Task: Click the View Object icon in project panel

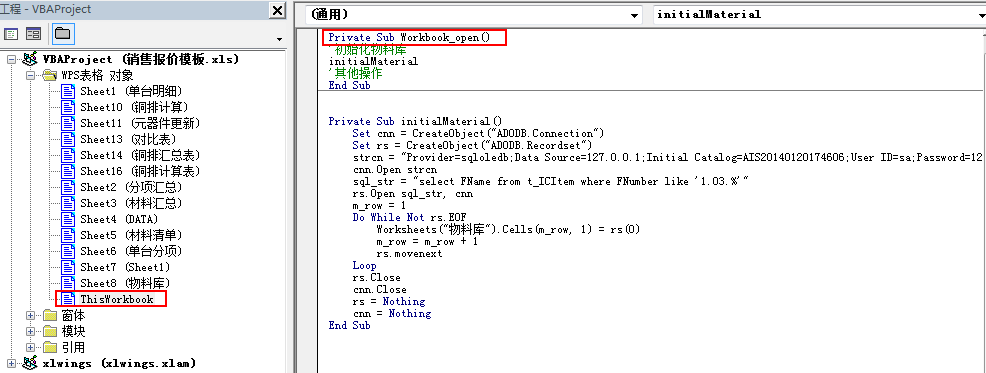Action: [x=33, y=34]
